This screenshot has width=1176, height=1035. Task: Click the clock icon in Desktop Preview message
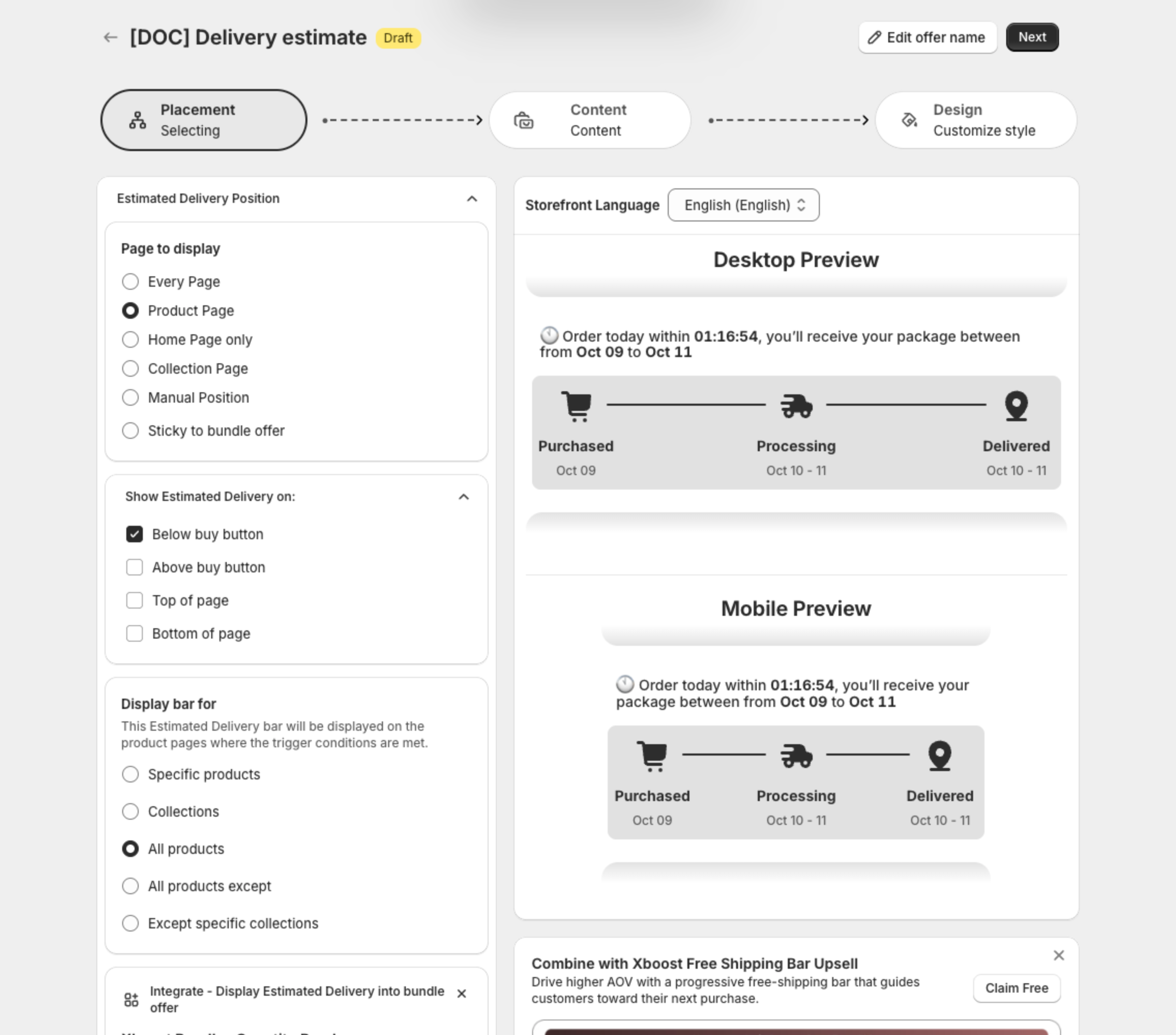click(x=549, y=335)
